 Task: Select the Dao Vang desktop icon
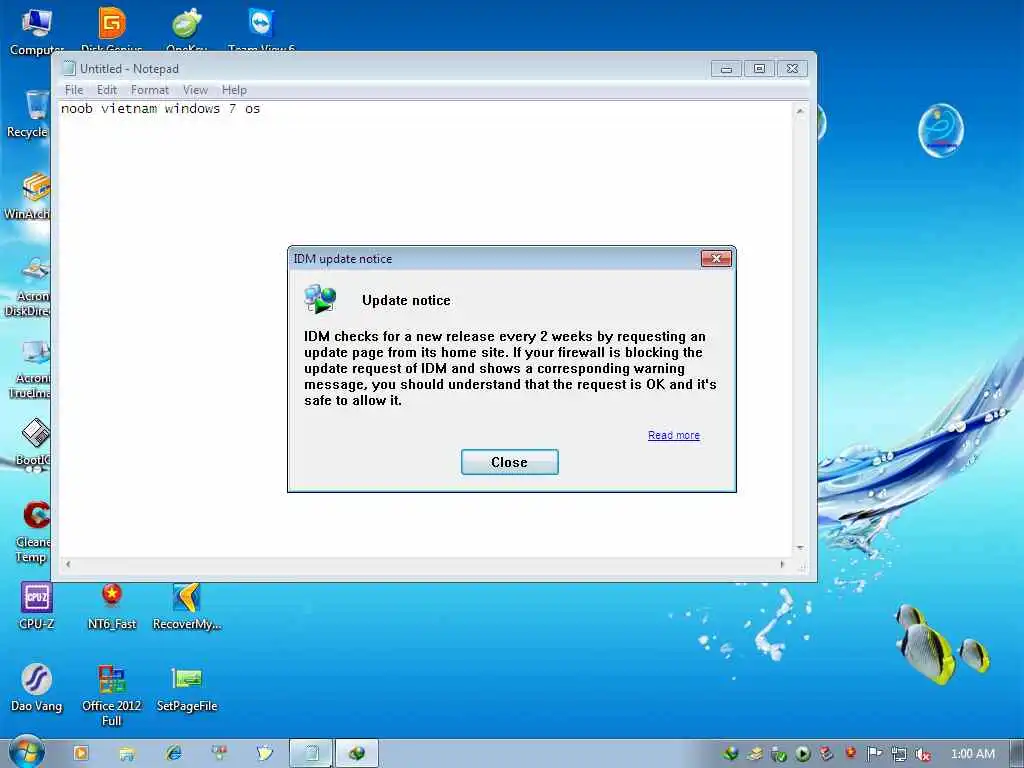pyautogui.click(x=37, y=688)
